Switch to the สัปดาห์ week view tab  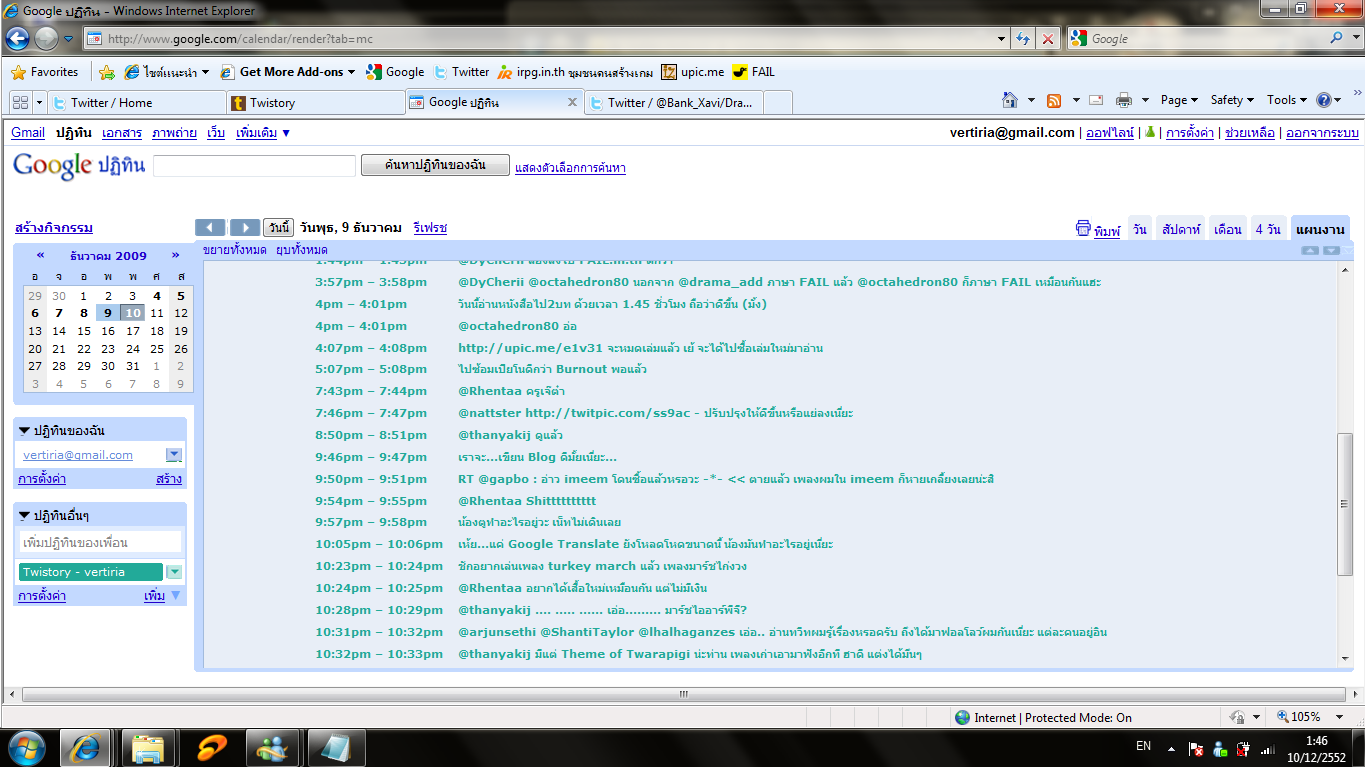coord(1180,229)
